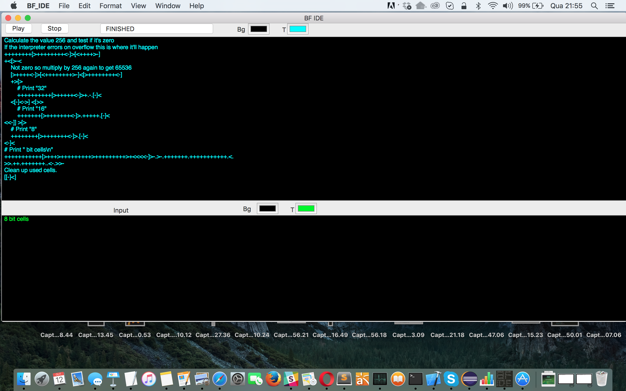Open the File menu

(x=64, y=6)
